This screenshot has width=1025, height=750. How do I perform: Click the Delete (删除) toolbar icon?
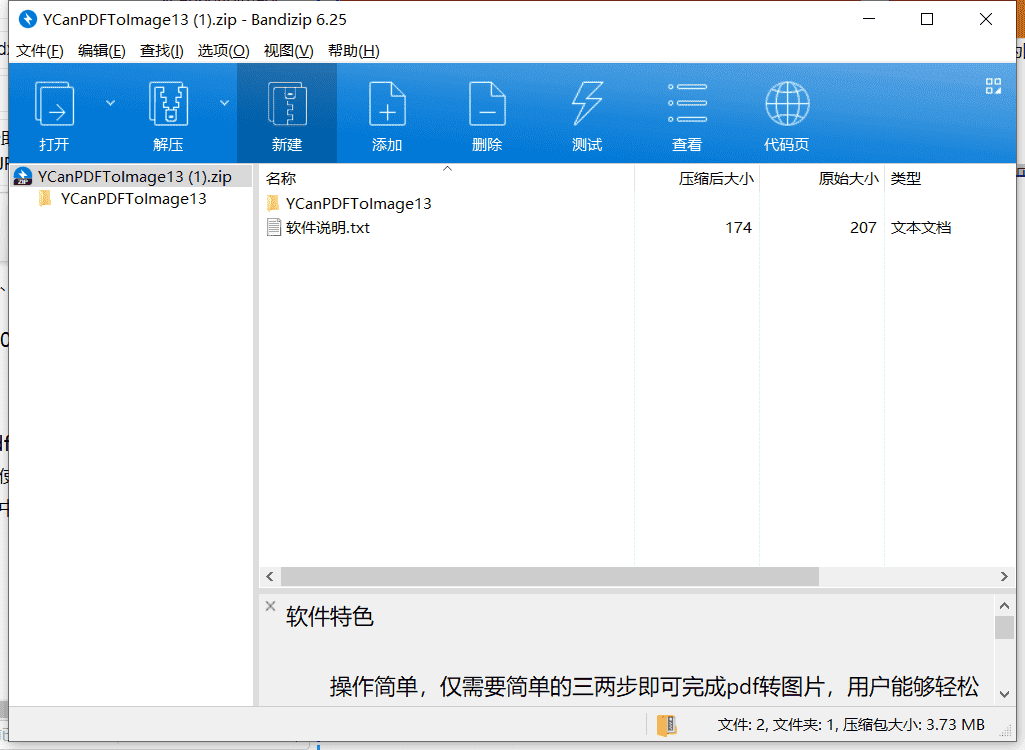pos(487,104)
